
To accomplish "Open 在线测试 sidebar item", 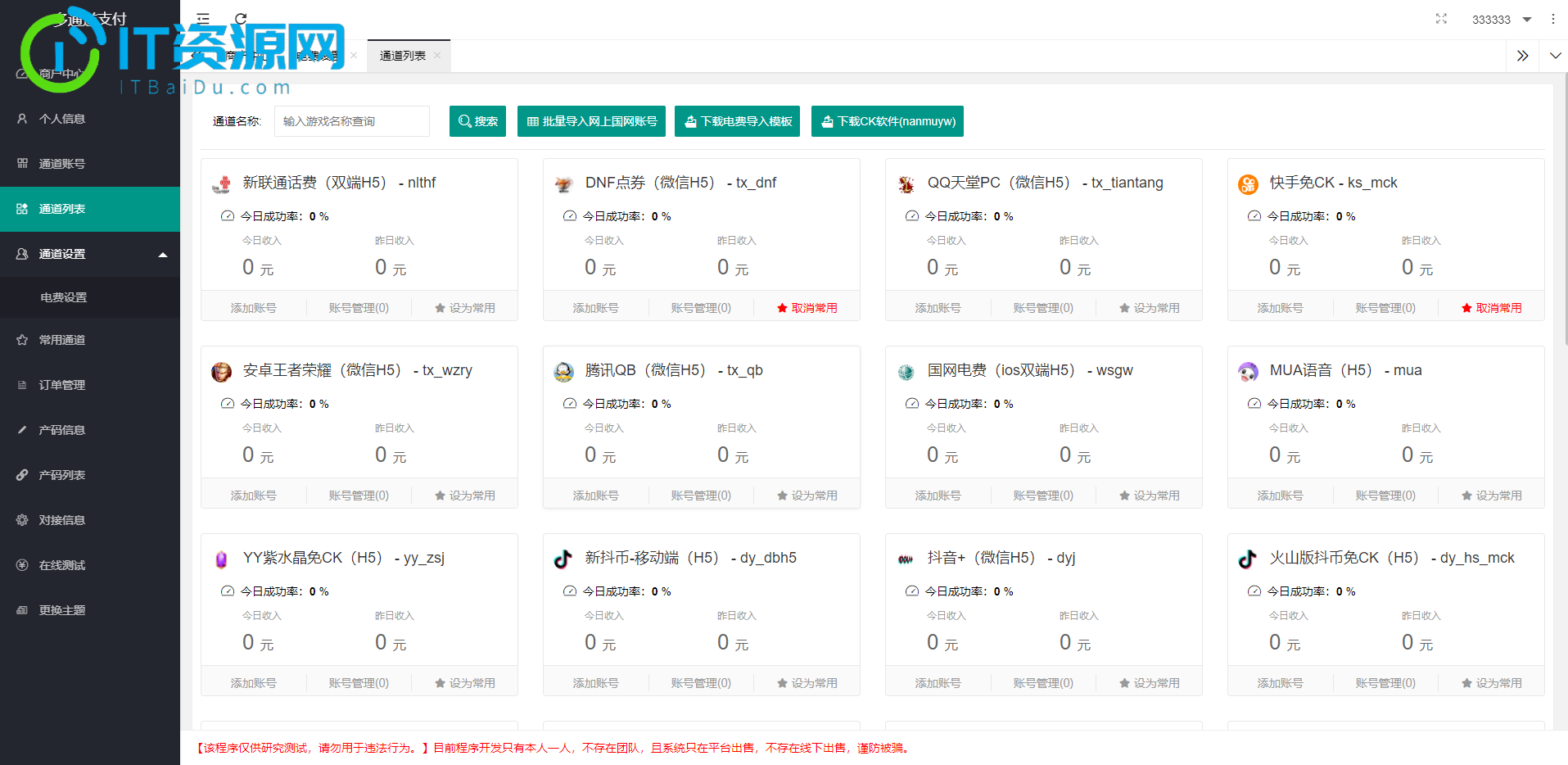I will click(x=90, y=565).
